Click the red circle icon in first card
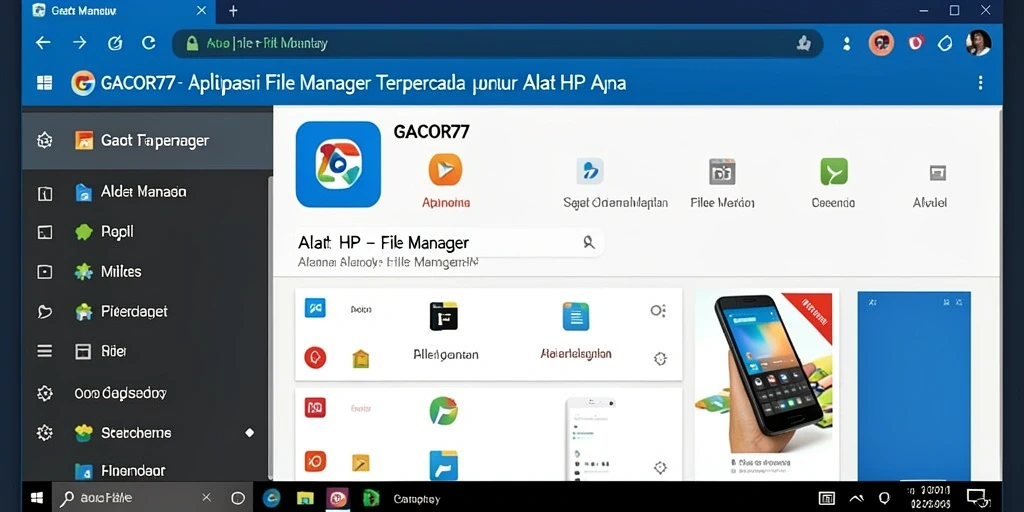 315,357
